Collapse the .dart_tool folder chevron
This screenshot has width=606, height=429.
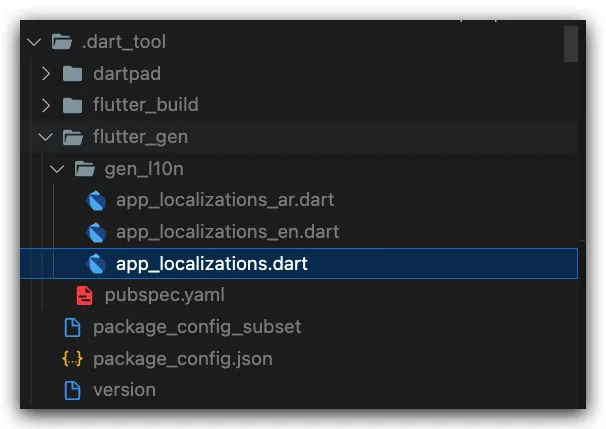click(x=34, y=42)
